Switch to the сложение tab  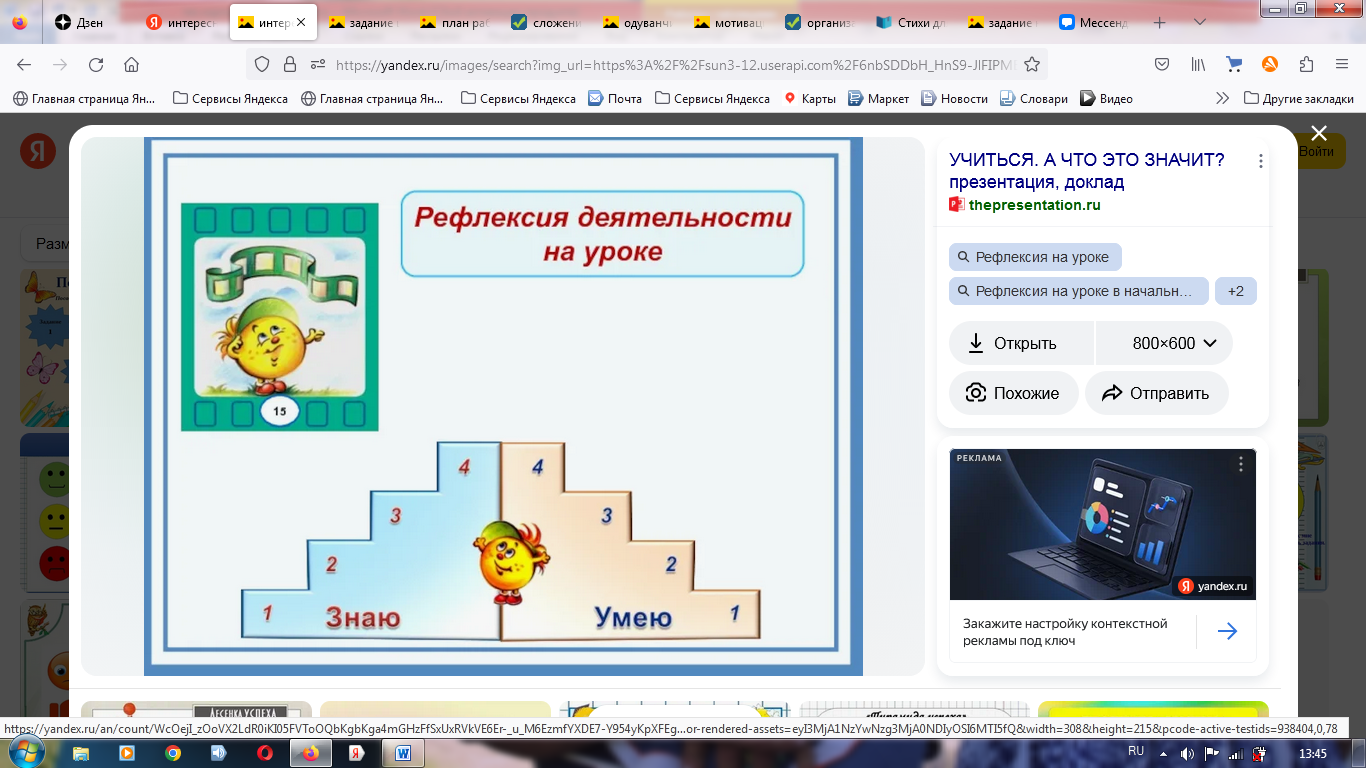coord(547,22)
